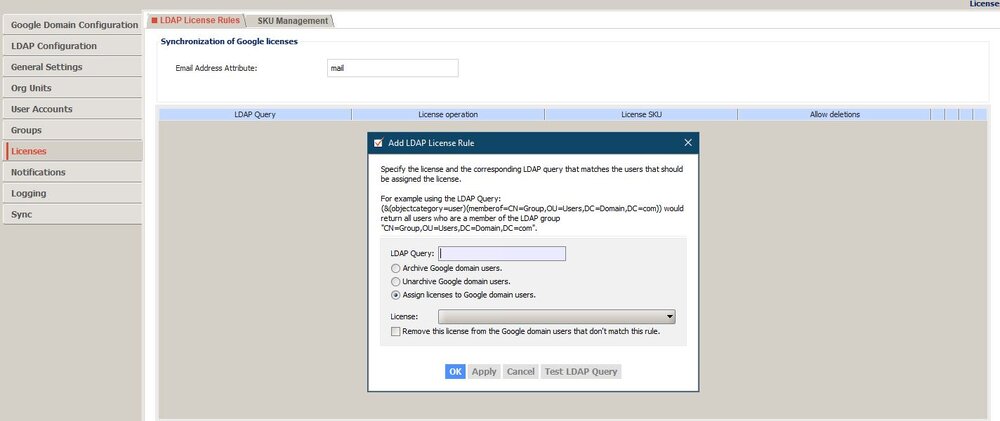Click the License operation column header

click(x=448, y=115)
